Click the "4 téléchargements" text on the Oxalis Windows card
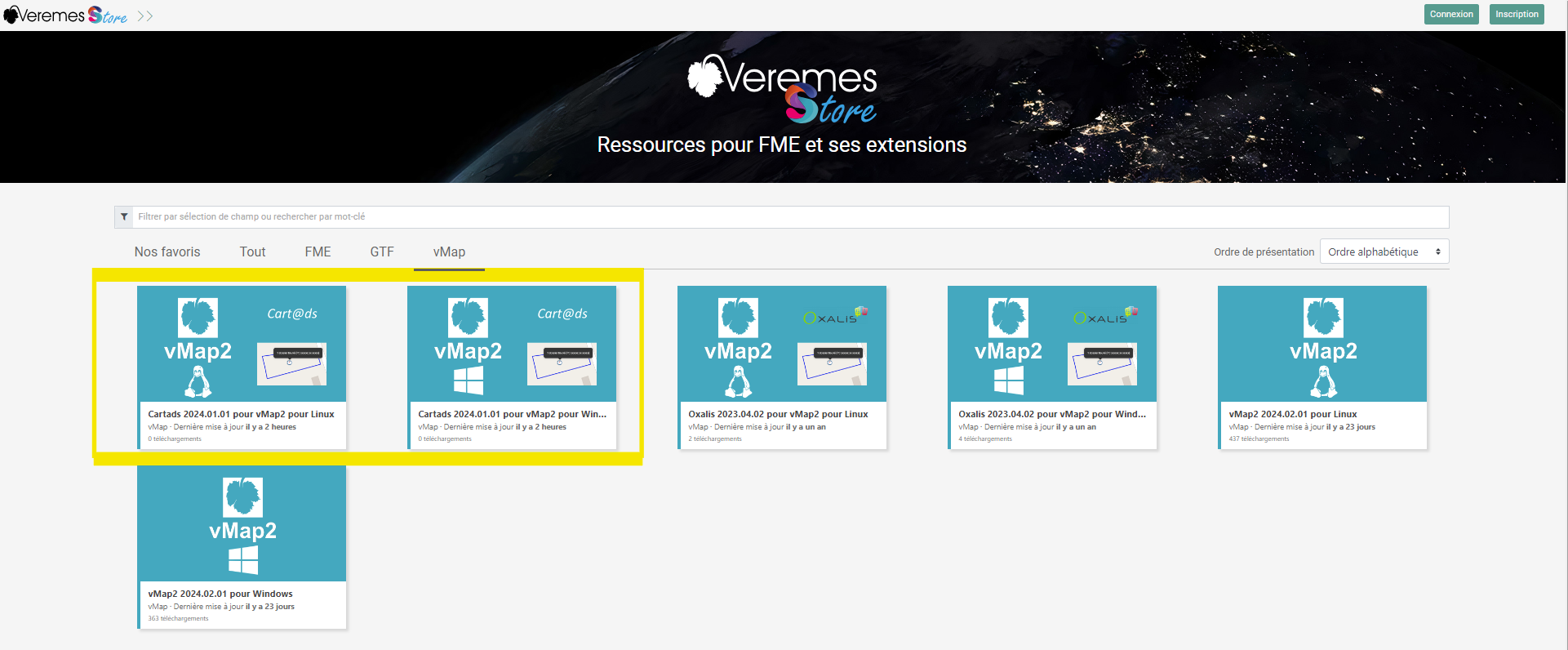 click(985, 439)
